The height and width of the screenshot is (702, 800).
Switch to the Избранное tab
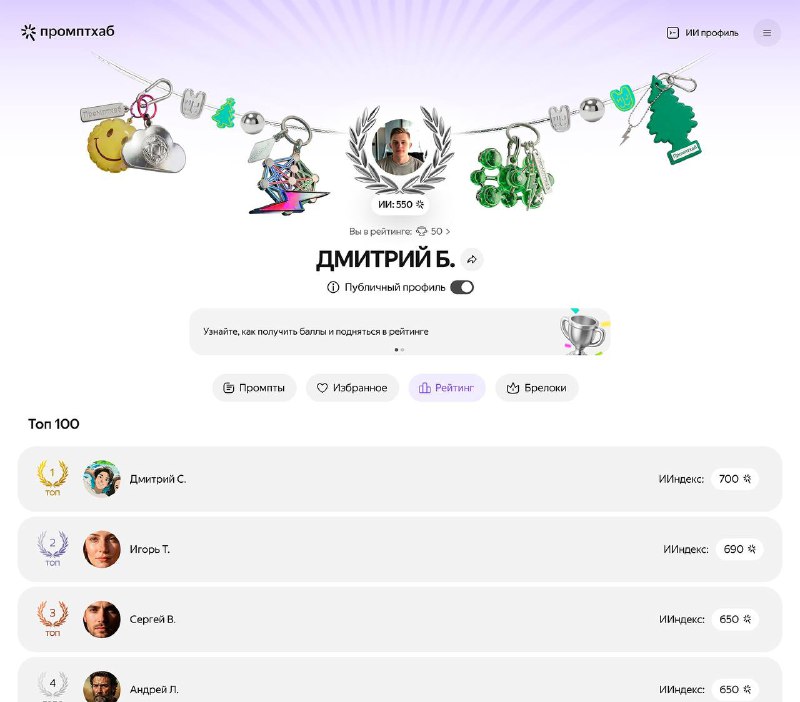click(352, 388)
